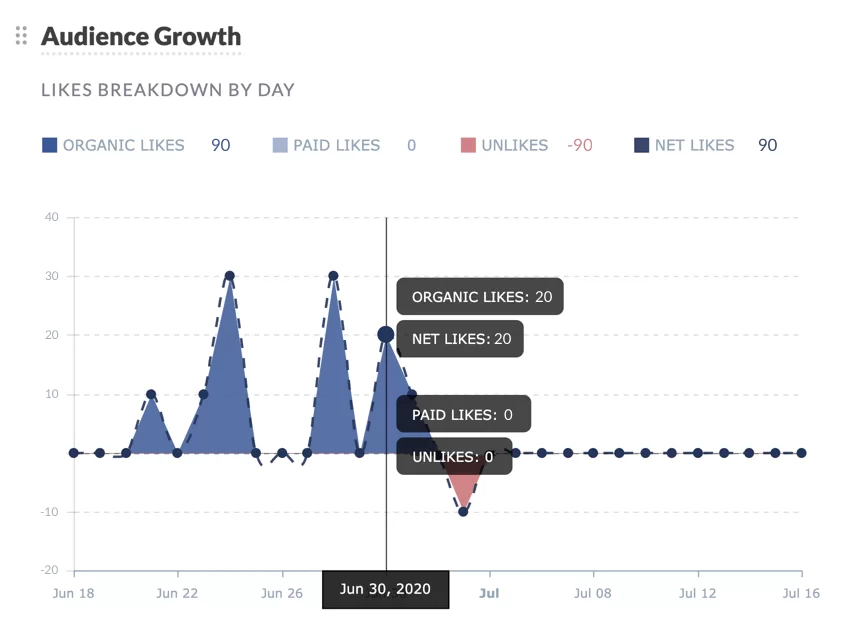Toggle the UNLIKES legend label
This screenshot has height=633, width=846.
point(514,145)
